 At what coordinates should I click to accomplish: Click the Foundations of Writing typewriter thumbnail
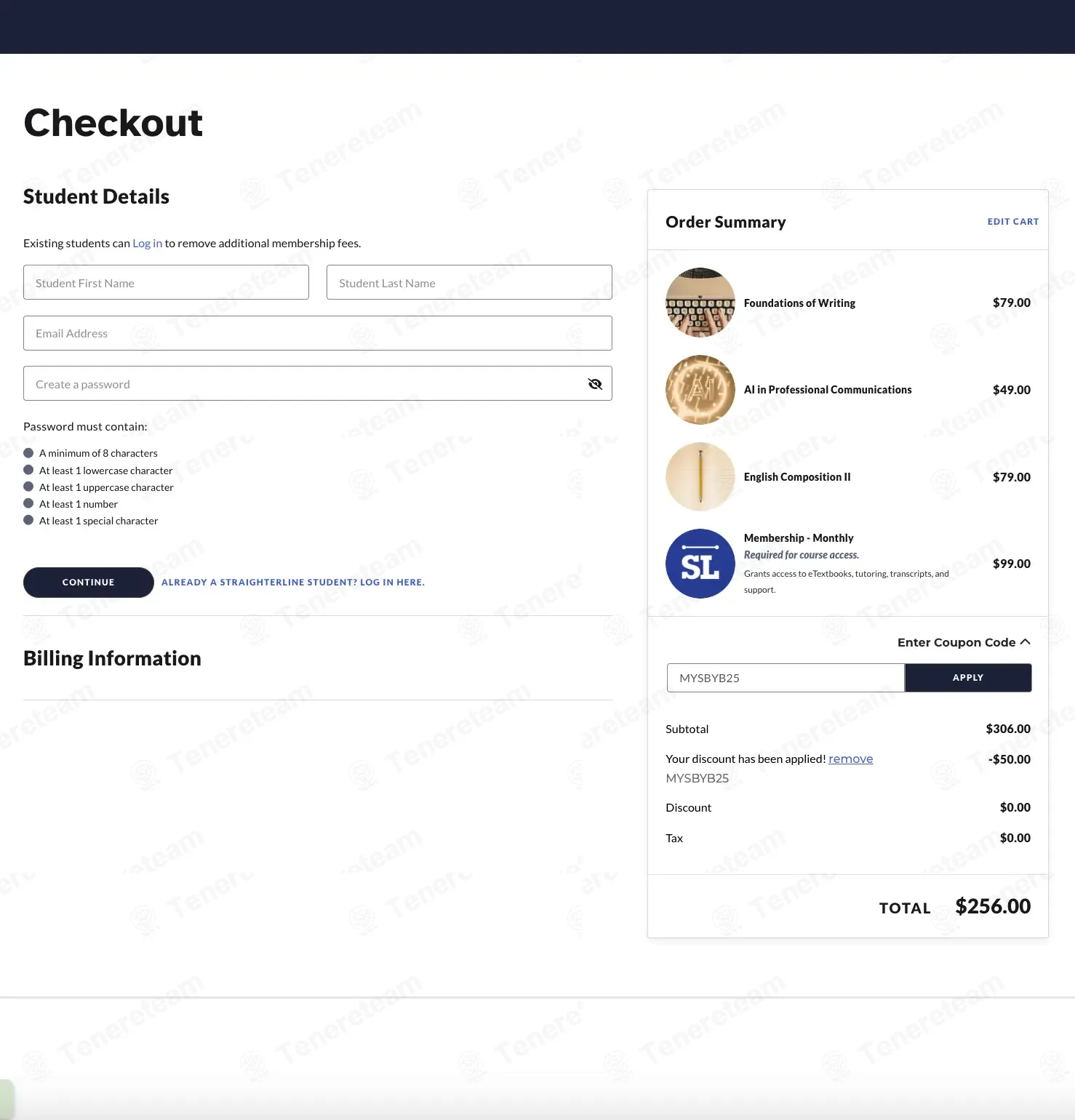(x=700, y=303)
